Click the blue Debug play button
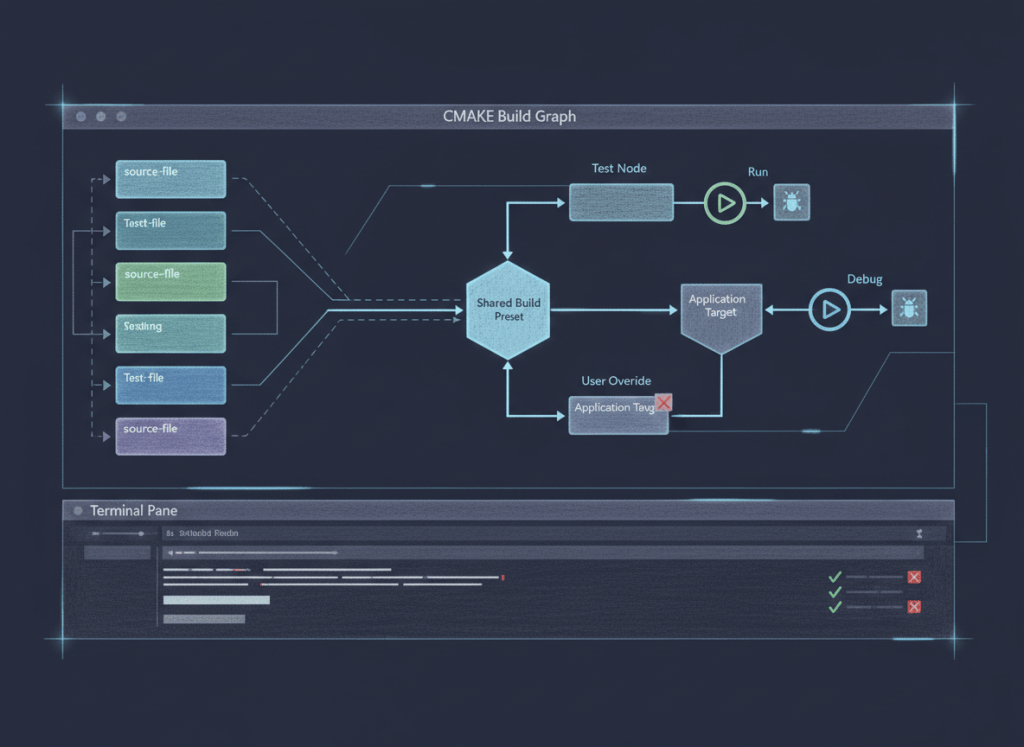Viewport: 1024px width, 747px height. 829,310
